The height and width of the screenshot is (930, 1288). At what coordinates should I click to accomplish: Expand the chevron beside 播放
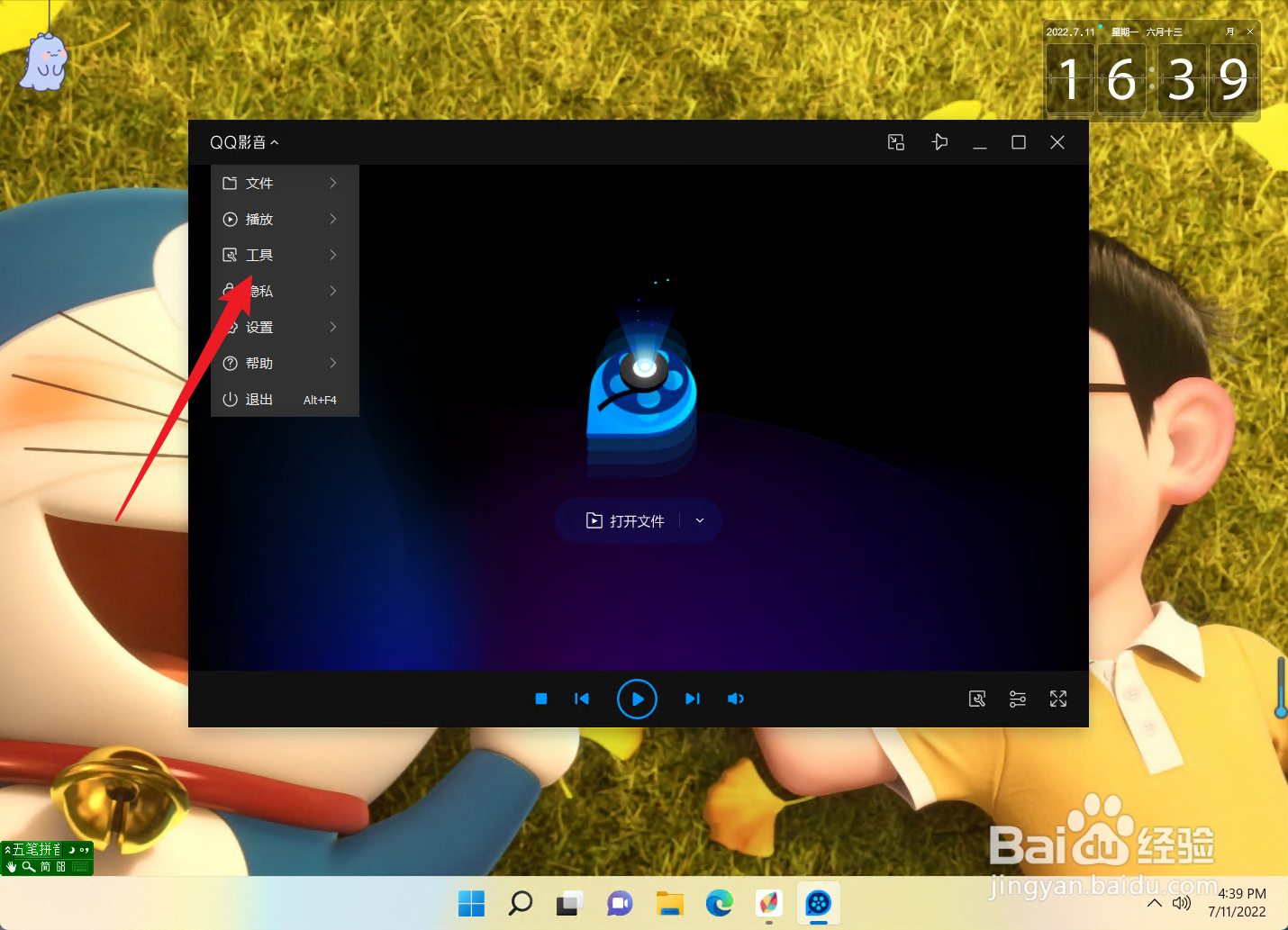point(333,219)
